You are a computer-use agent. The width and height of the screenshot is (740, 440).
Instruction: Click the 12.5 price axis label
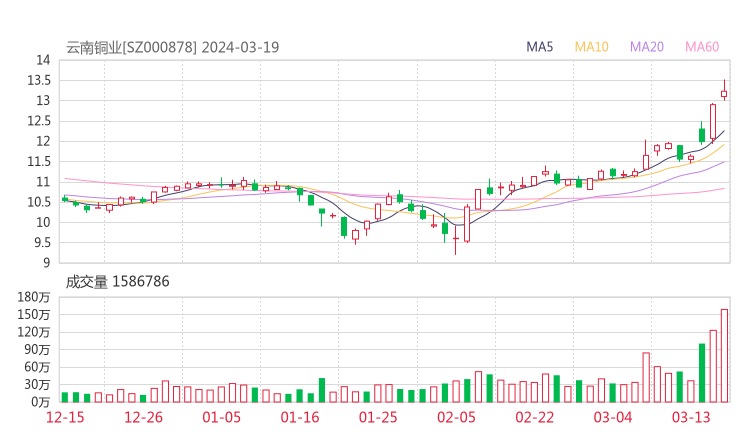click(x=39, y=121)
